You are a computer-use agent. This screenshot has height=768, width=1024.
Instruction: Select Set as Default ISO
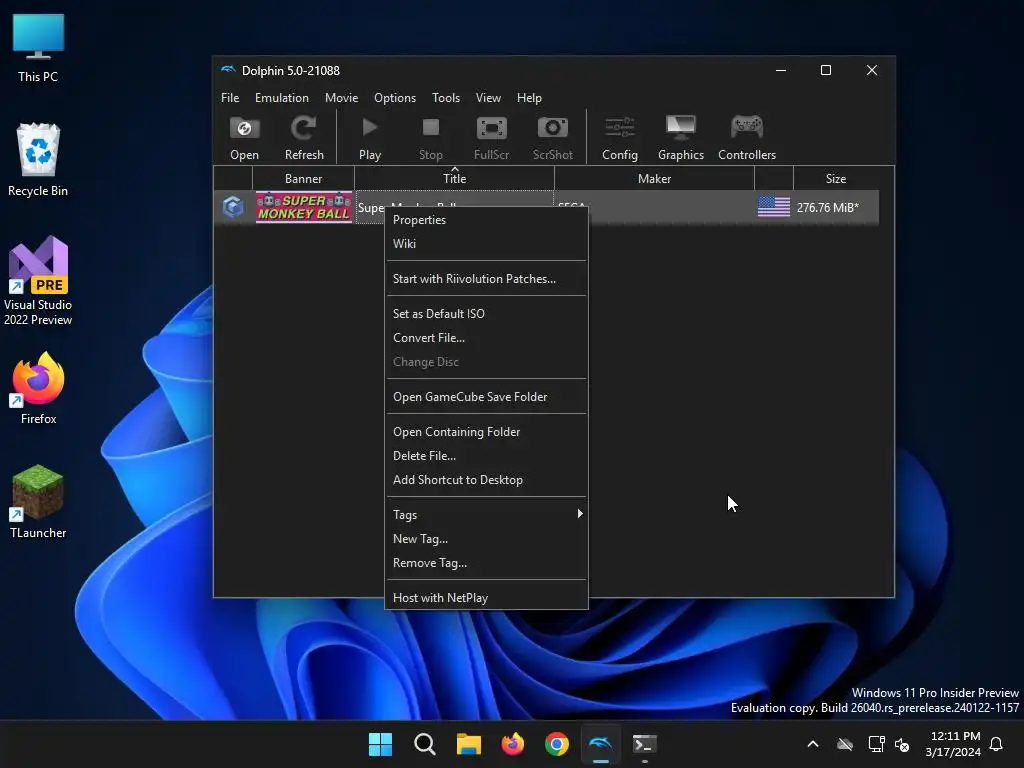coord(487,313)
